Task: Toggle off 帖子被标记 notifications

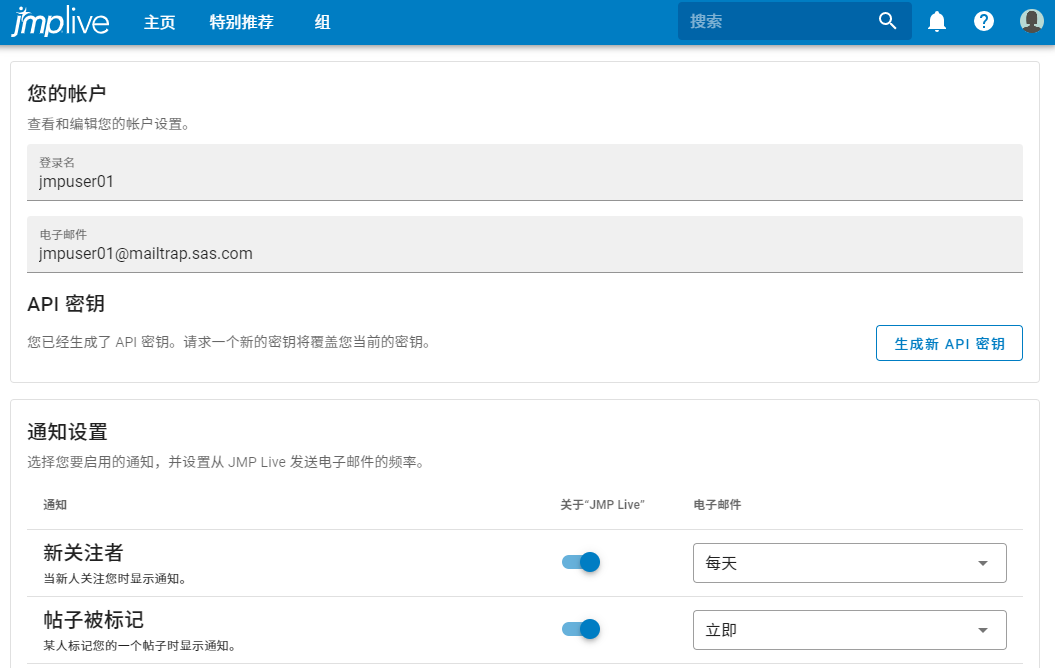Action: click(x=580, y=629)
